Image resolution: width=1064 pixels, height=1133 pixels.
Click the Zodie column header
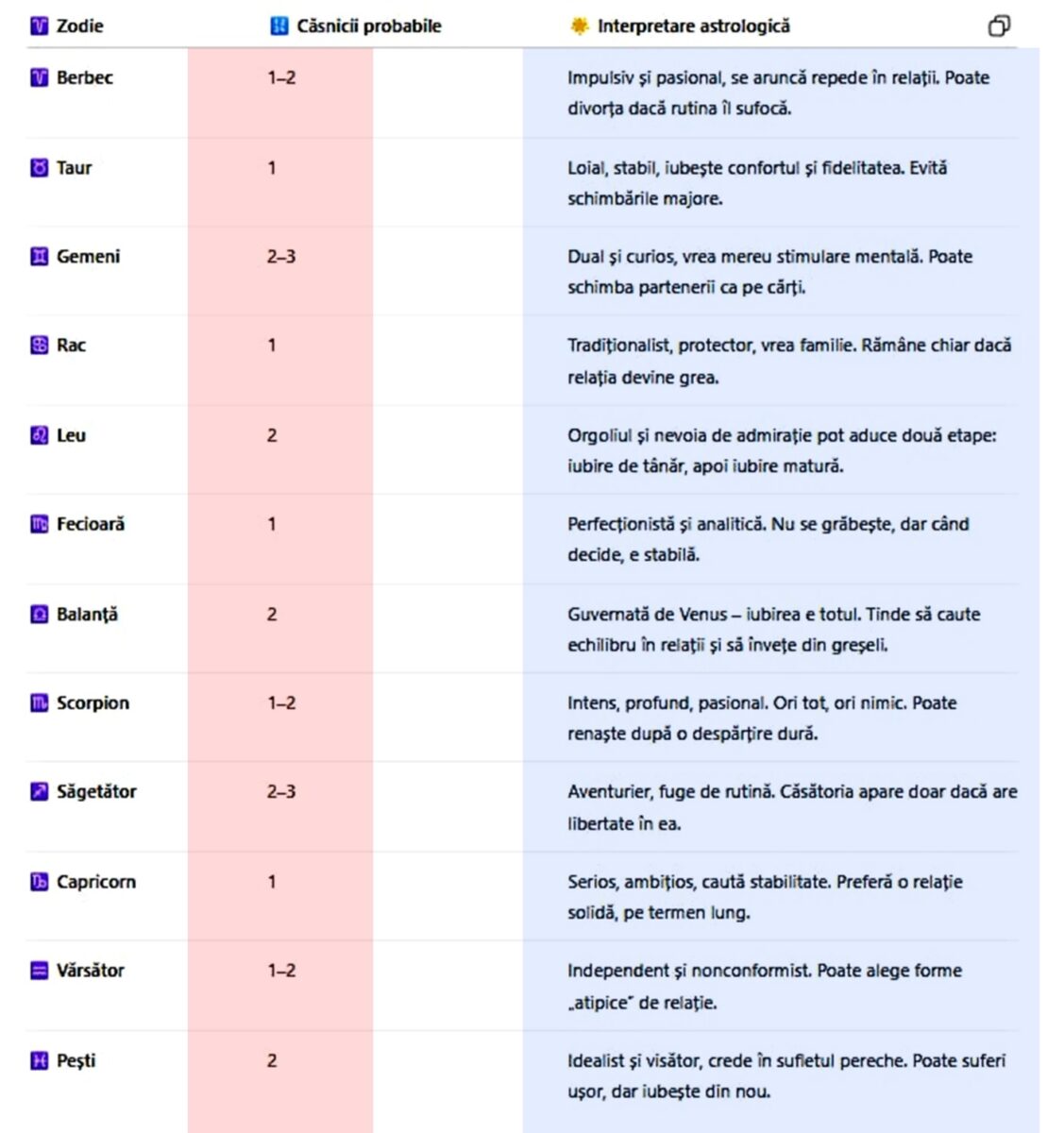point(79,26)
